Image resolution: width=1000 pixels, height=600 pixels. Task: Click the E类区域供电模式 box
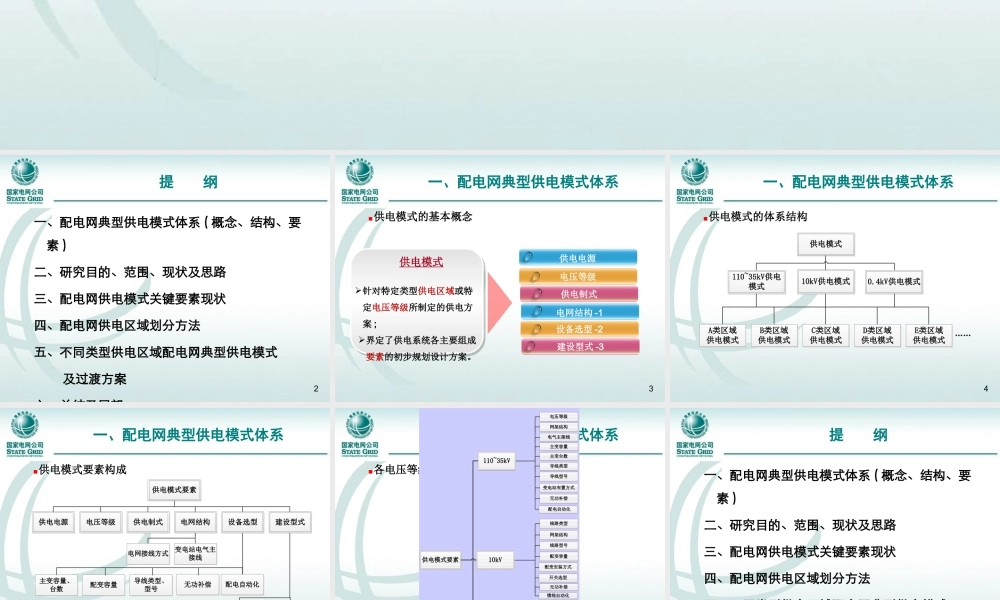coord(929,335)
